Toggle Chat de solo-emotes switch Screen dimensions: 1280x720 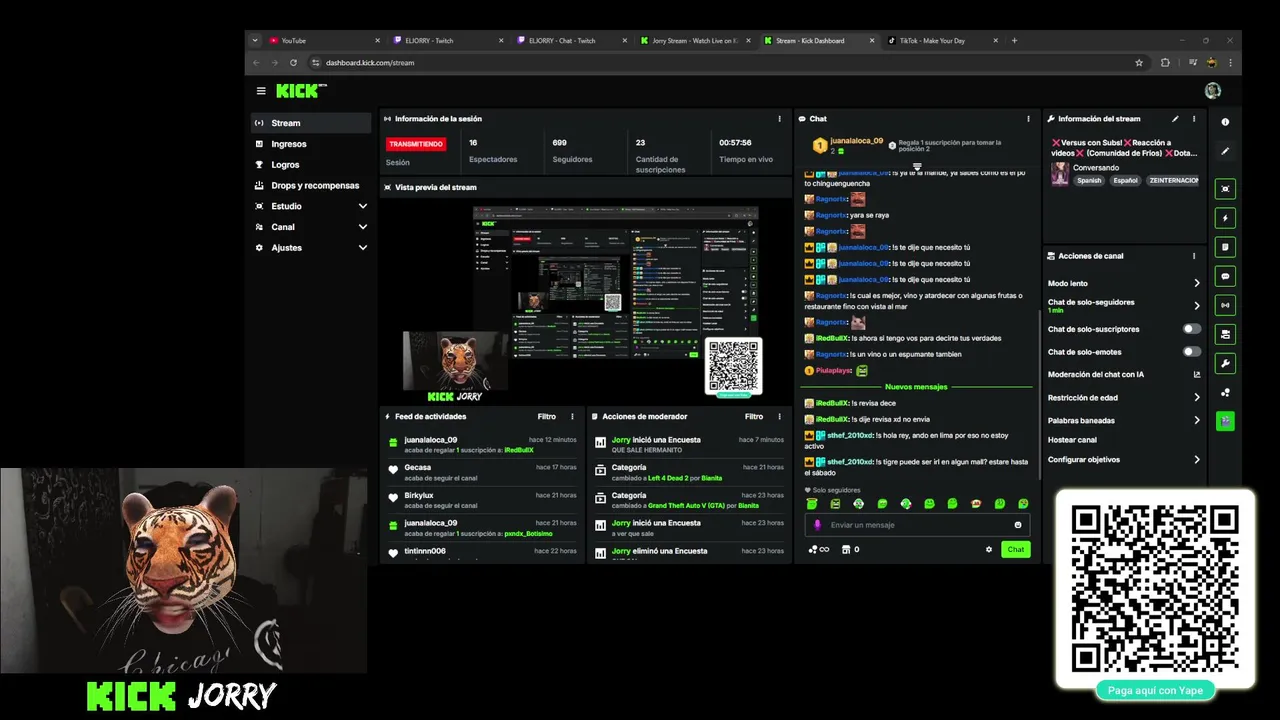pyautogui.click(x=1192, y=352)
